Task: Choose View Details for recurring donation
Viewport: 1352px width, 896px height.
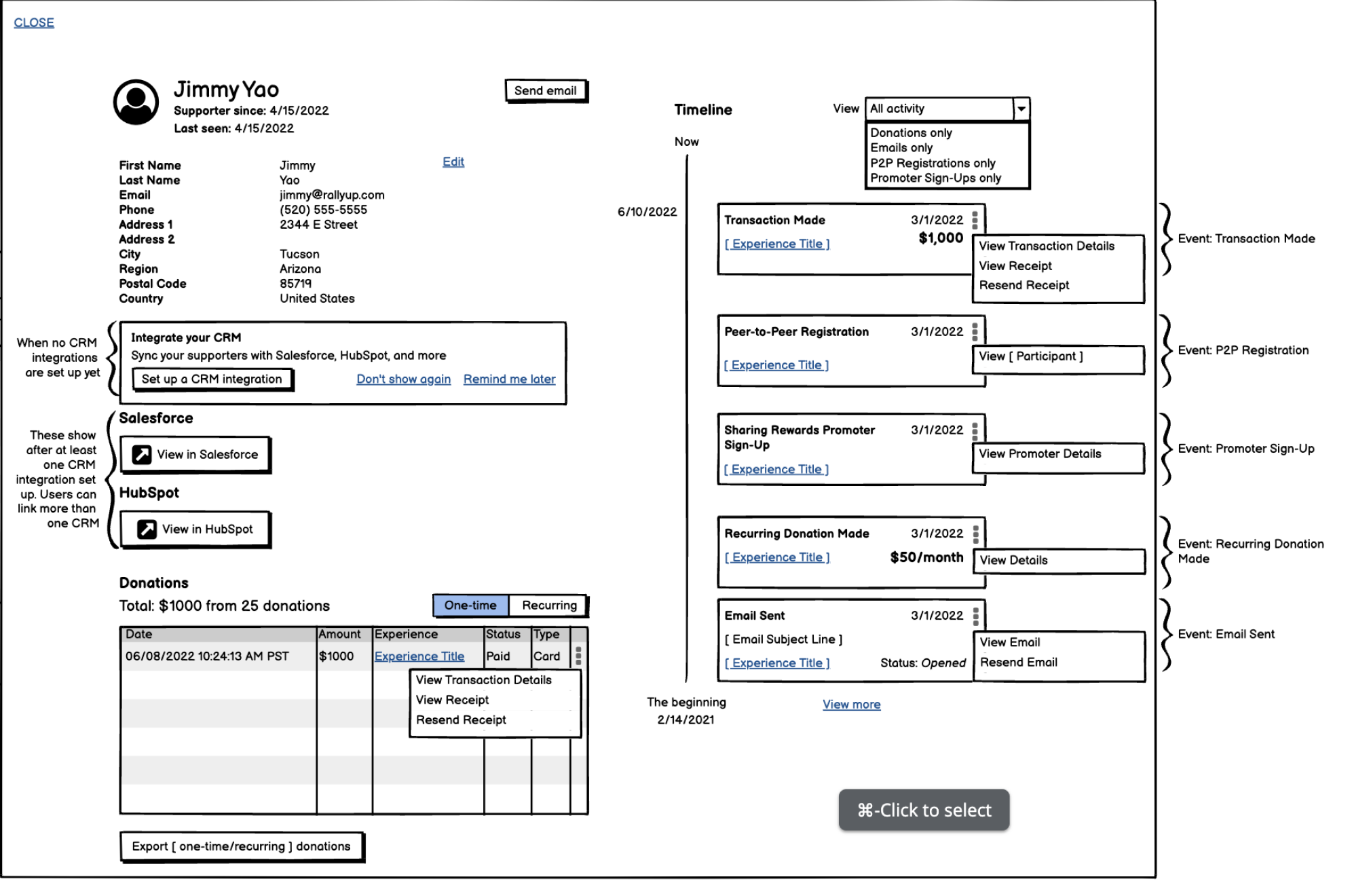Action: (x=1013, y=561)
